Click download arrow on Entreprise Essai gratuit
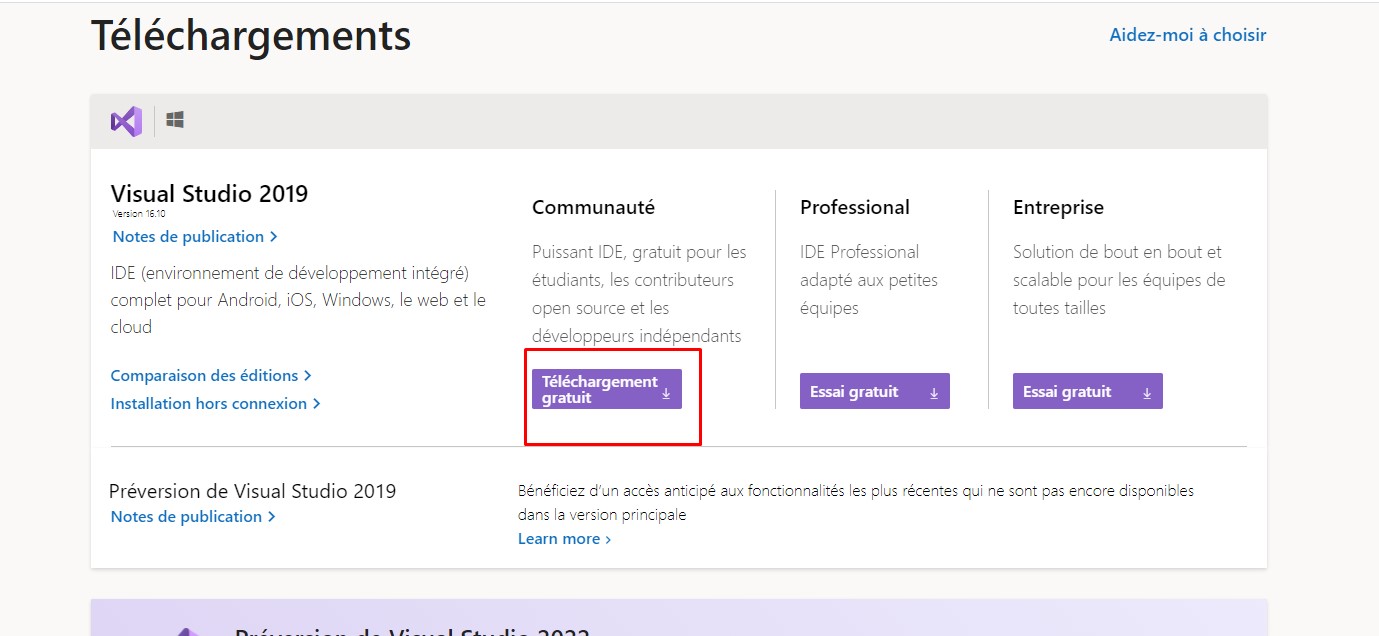This screenshot has height=636, width=1379. click(x=1147, y=393)
